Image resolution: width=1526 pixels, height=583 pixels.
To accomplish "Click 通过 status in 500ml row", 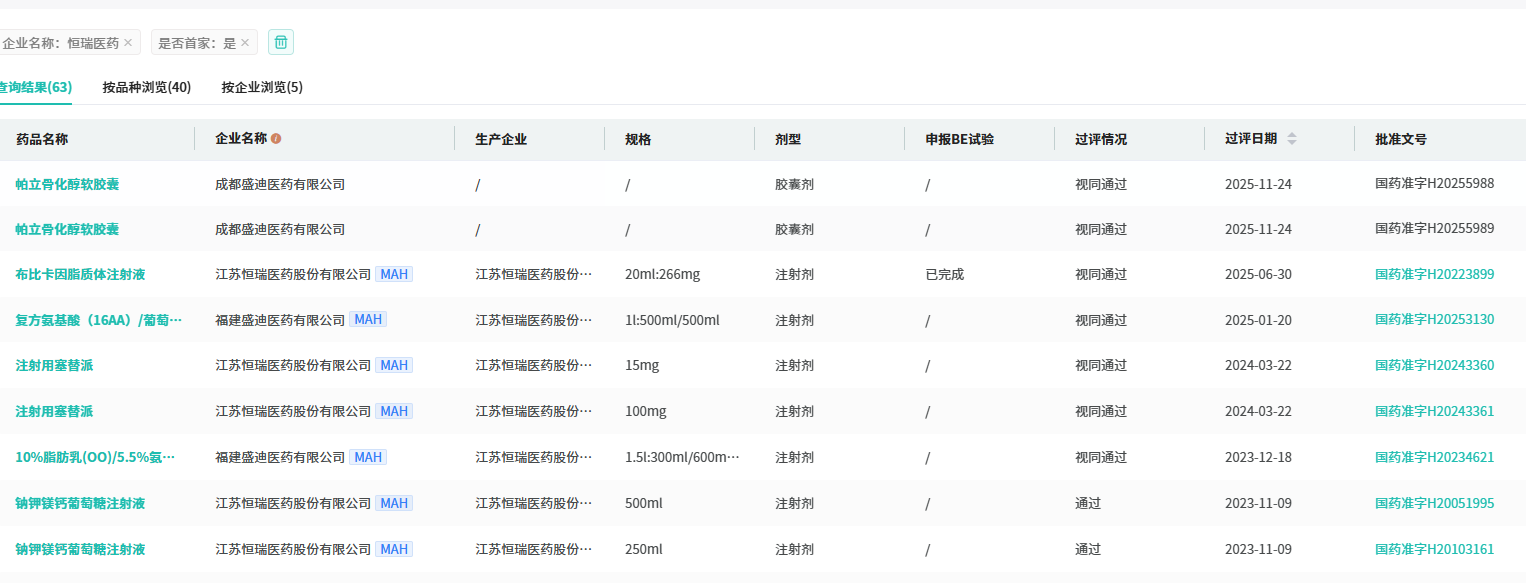I will point(1088,503).
